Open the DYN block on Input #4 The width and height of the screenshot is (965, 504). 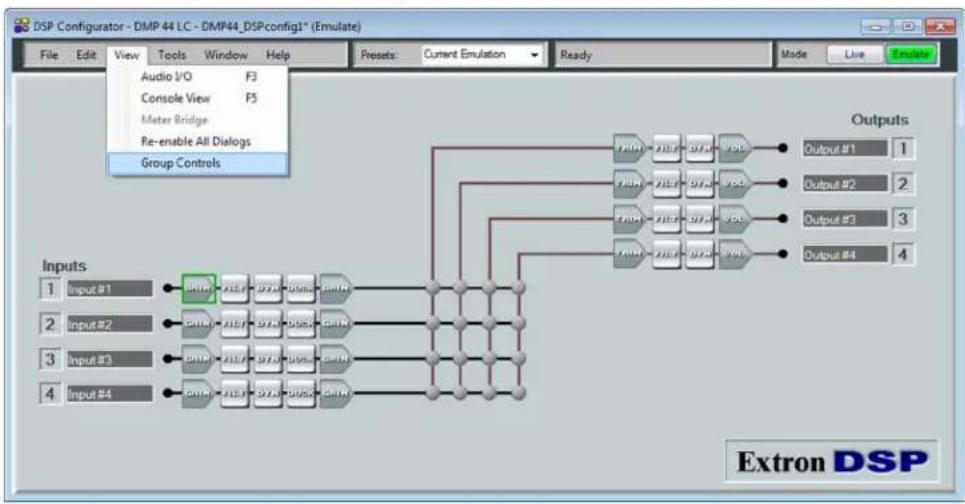268,393
